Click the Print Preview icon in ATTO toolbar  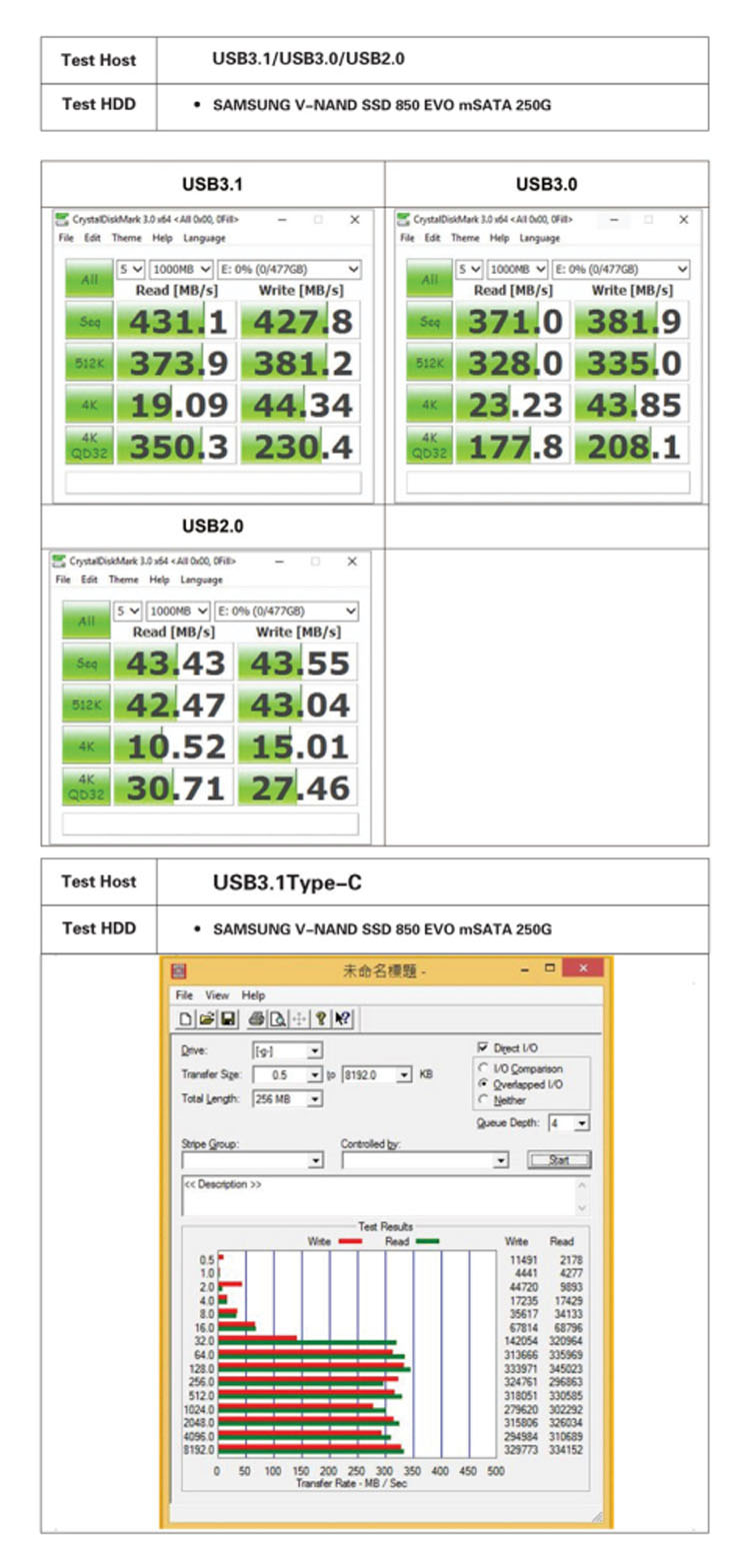(277, 1019)
